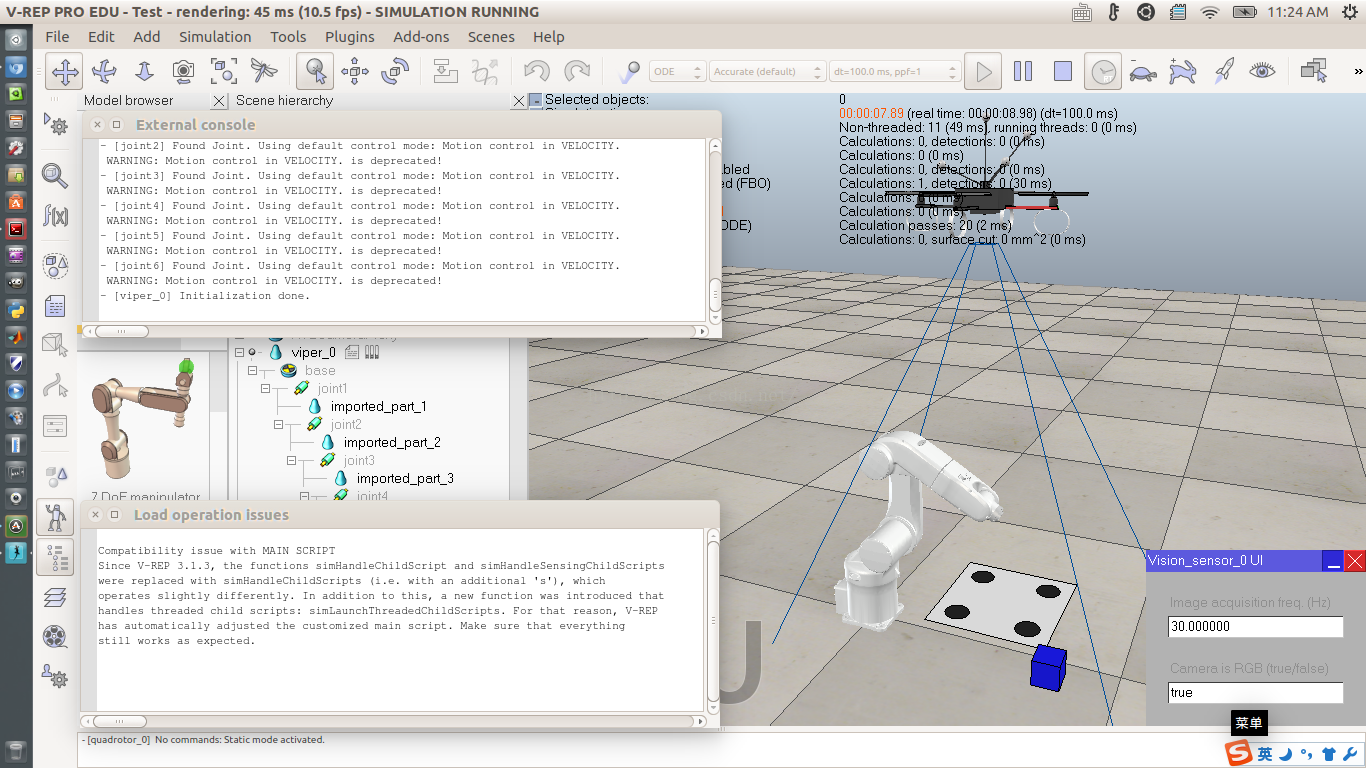Open the viper_0 script icon
The height and width of the screenshot is (768, 1366).
(x=352, y=352)
